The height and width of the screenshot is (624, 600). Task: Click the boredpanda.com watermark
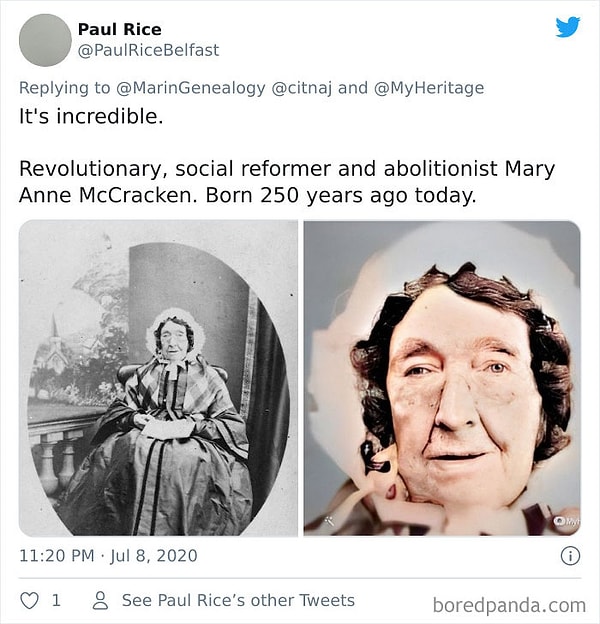[509, 605]
